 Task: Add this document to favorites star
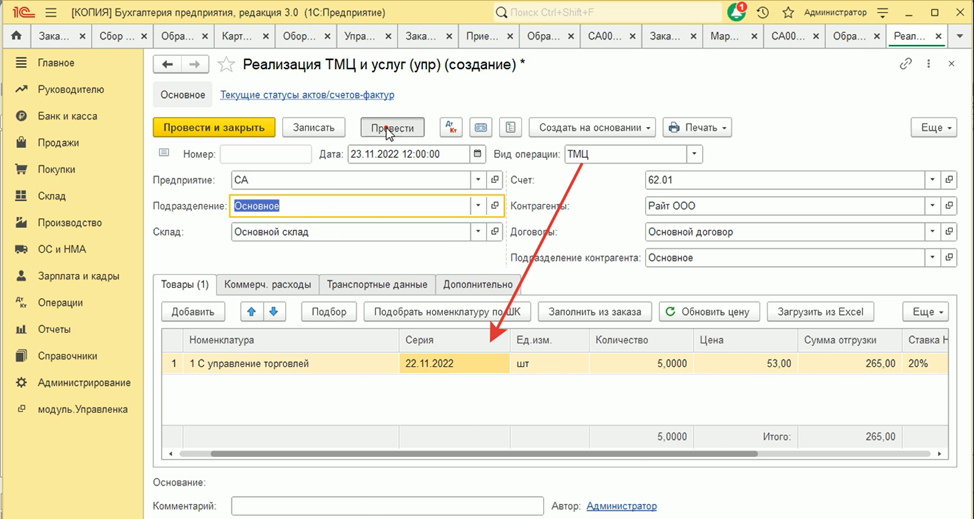[x=227, y=65]
